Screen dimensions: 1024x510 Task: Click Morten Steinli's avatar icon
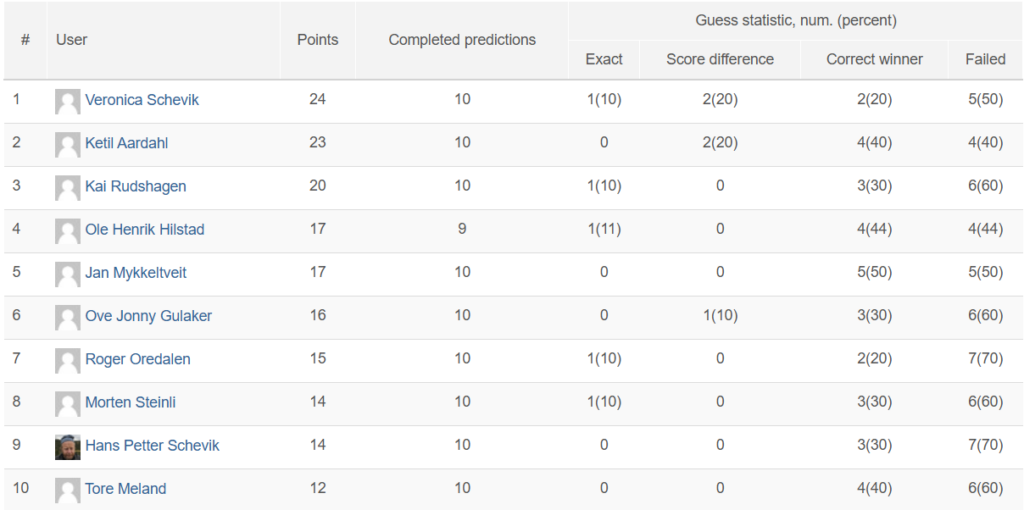point(67,403)
